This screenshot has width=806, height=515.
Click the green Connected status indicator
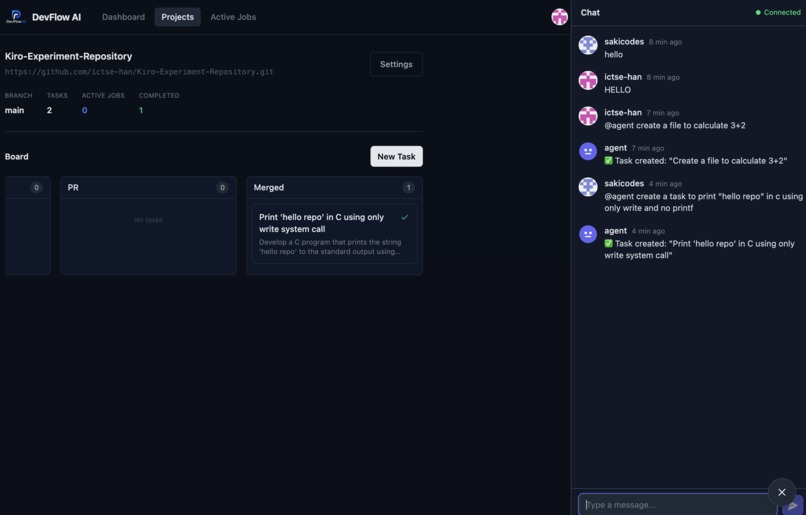point(778,12)
